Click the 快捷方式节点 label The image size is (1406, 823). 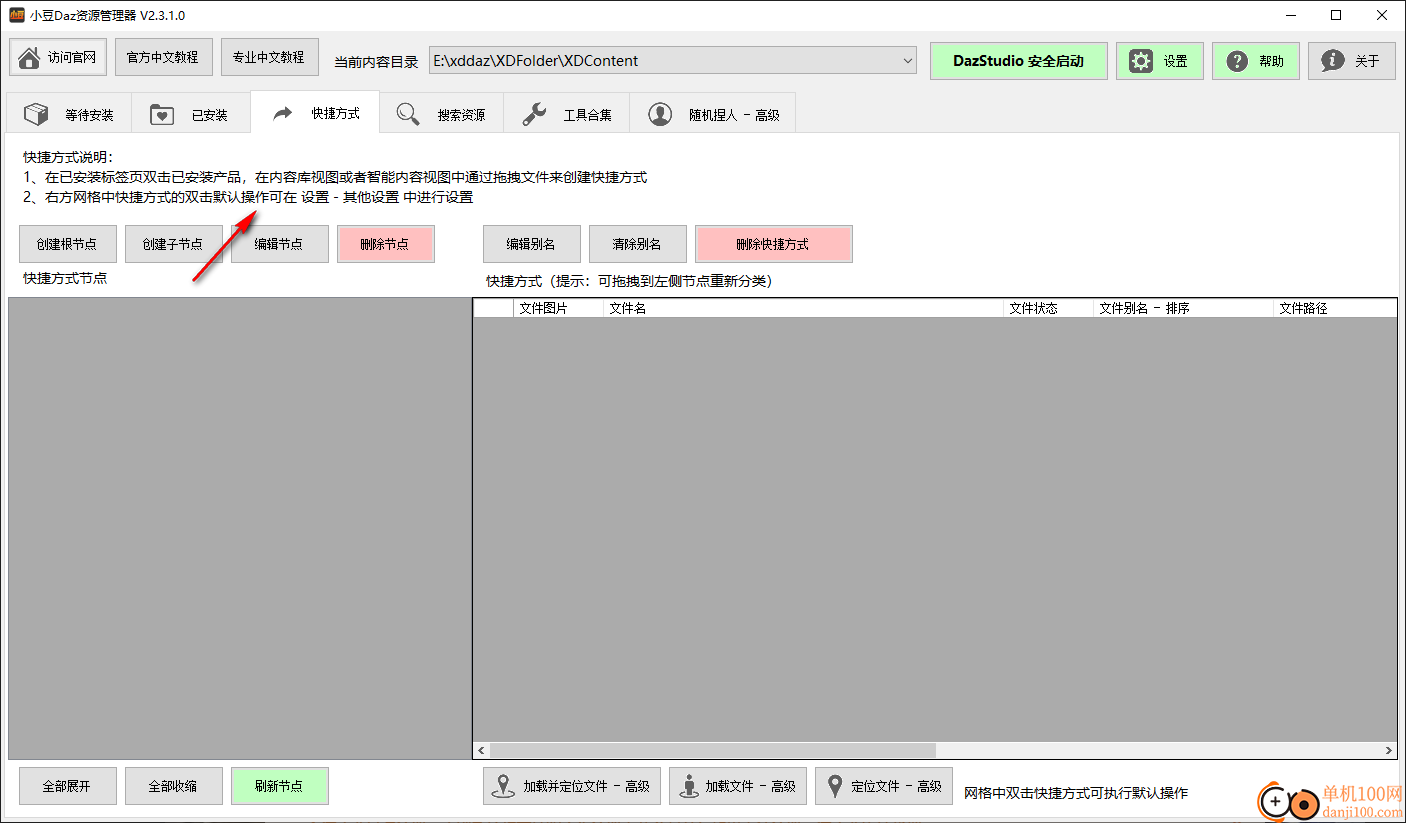click(65, 278)
